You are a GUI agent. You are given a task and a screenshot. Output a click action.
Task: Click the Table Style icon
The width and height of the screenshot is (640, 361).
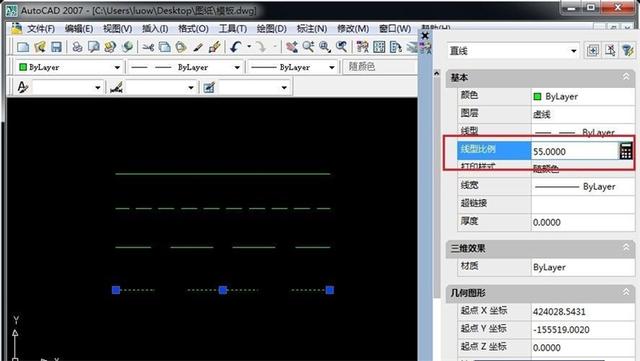(x=209, y=87)
